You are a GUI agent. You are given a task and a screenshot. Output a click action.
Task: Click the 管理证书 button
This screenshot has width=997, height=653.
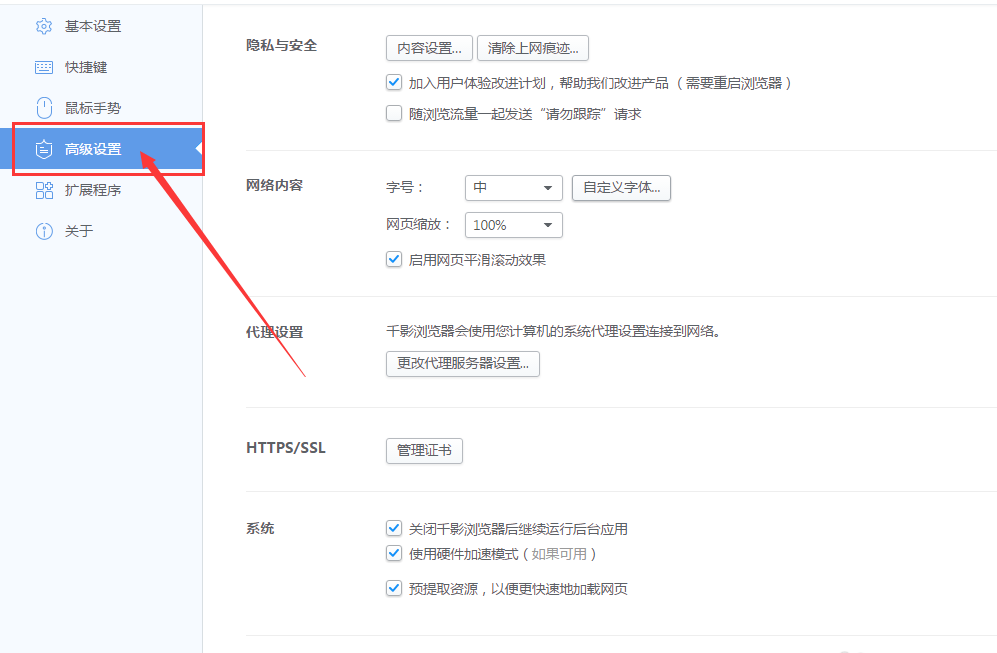[424, 451]
